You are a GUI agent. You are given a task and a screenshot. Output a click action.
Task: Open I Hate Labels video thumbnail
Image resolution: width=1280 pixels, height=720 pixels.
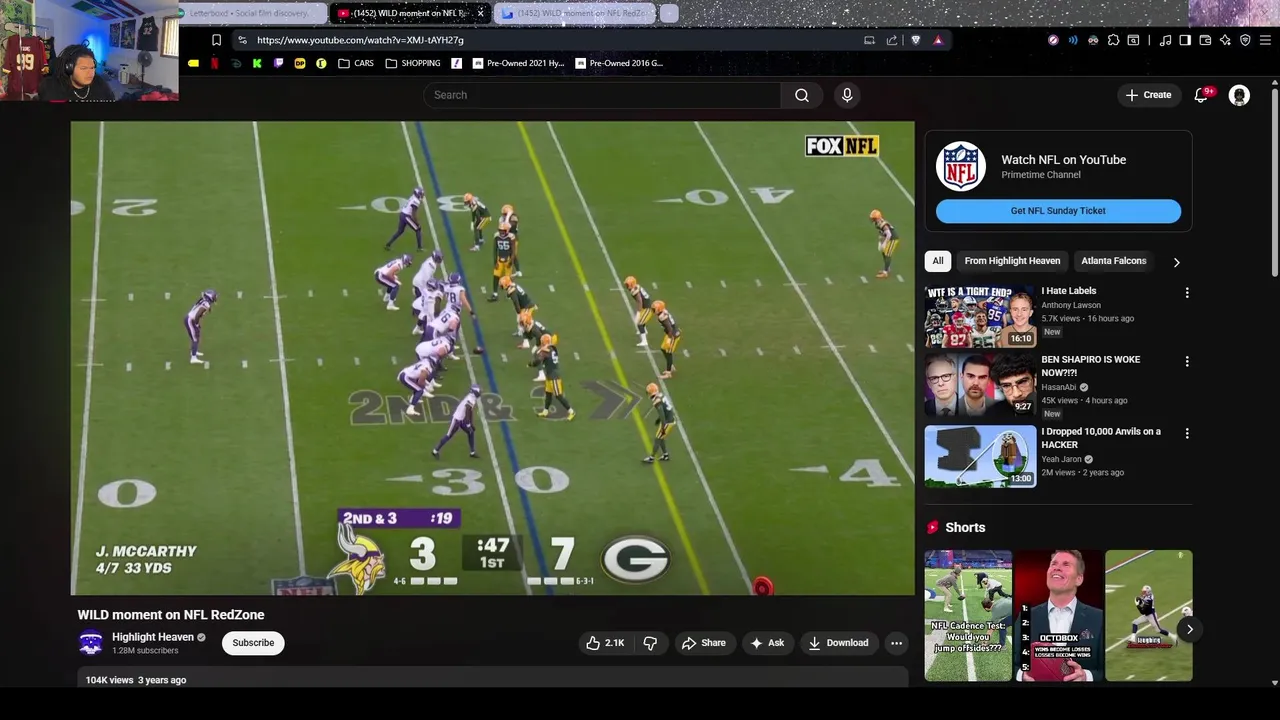[x=980, y=316]
